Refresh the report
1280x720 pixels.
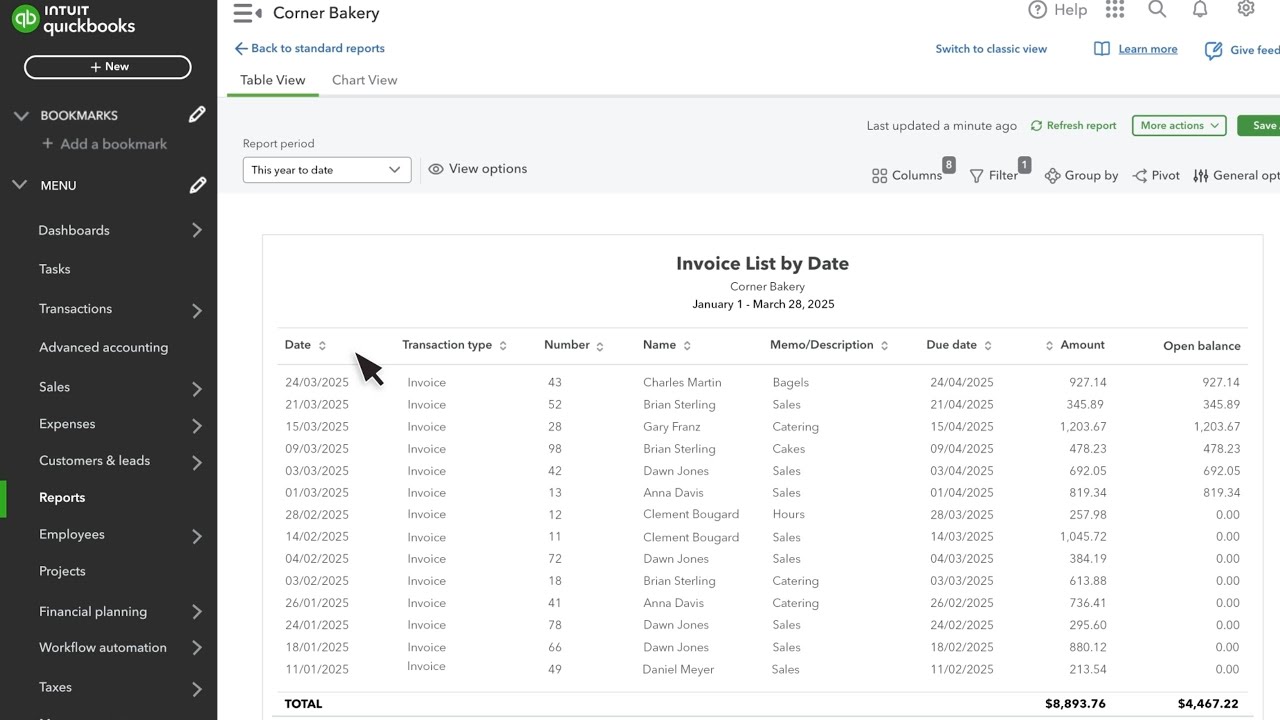pos(1073,125)
